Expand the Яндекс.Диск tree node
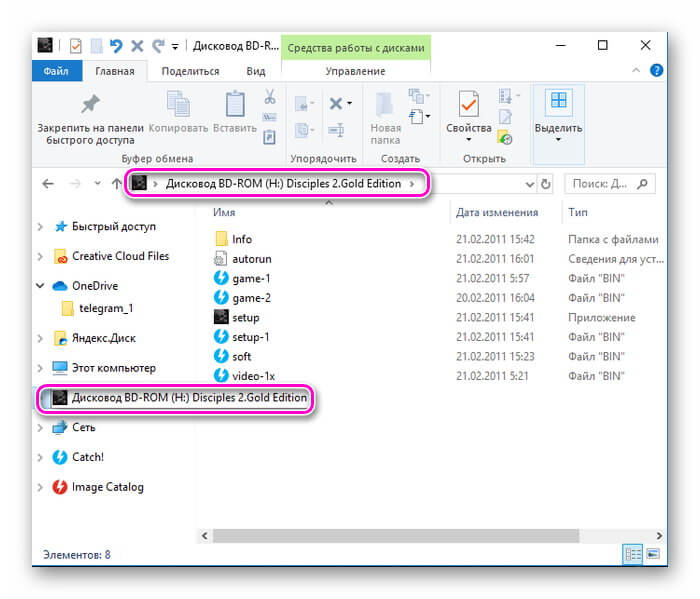 point(40,338)
